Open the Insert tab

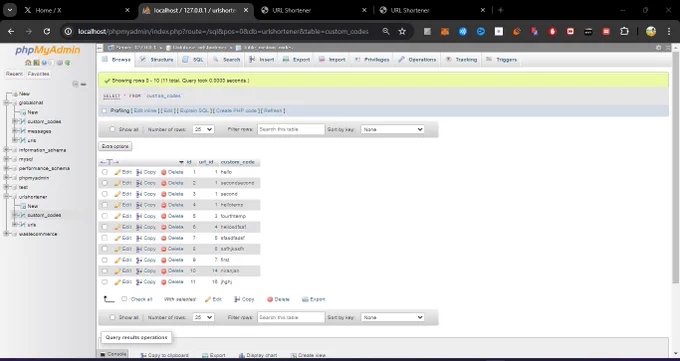coord(262,60)
